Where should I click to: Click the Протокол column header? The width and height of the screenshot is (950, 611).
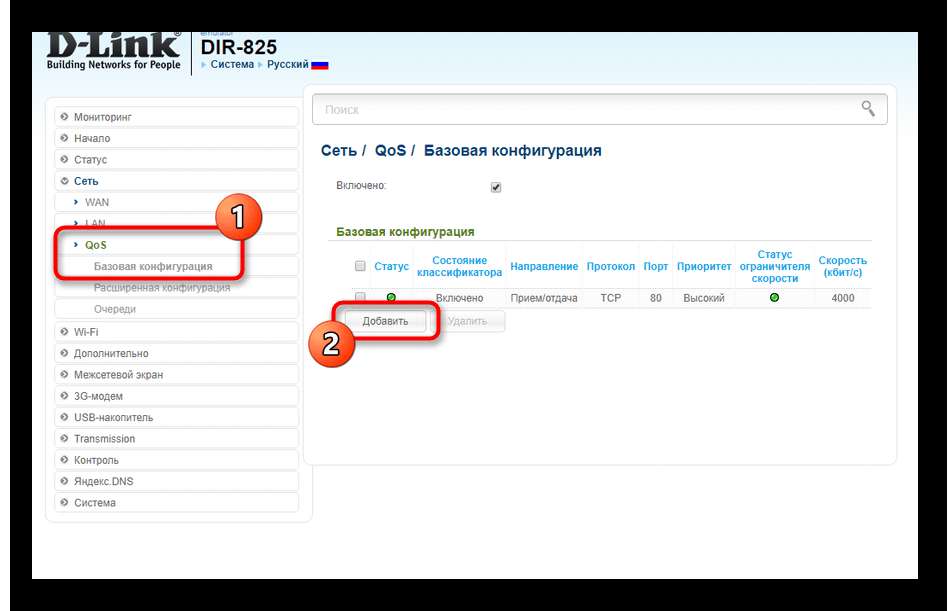tap(611, 266)
